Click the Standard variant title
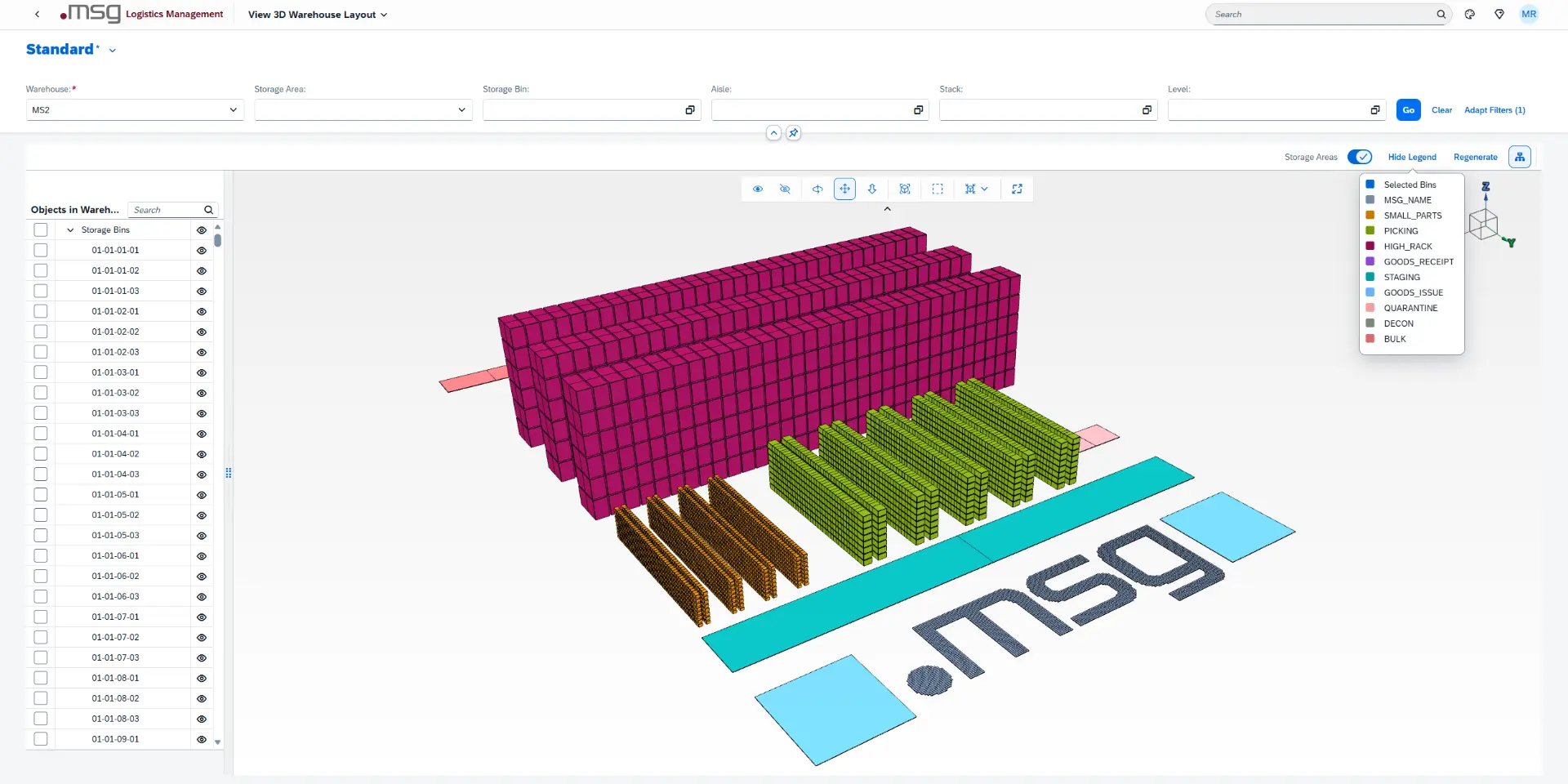 (x=60, y=50)
